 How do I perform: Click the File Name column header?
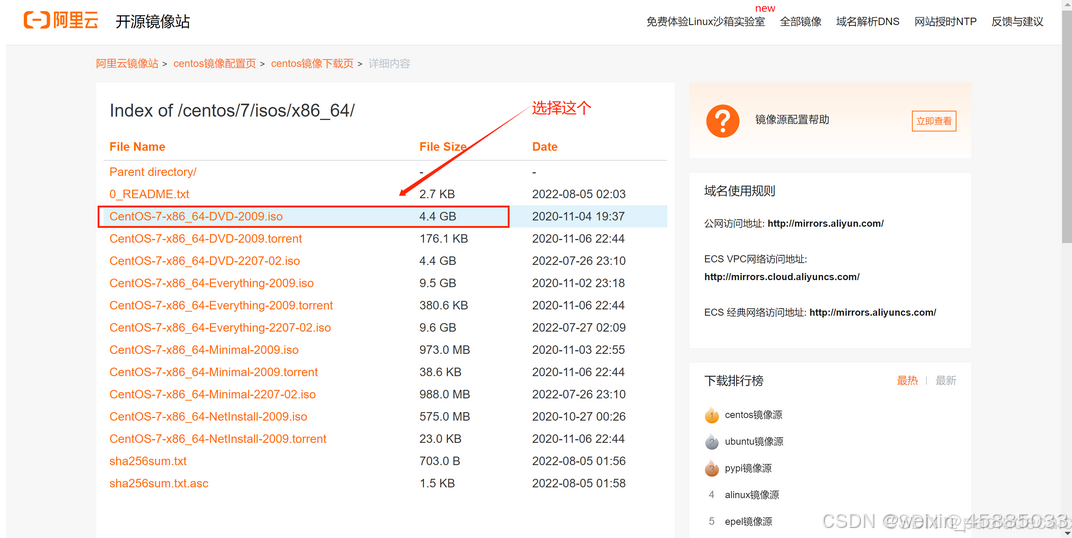point(137,147)
